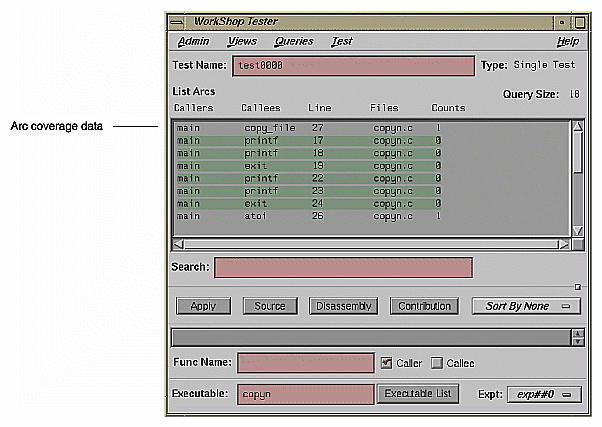Expand the Expt exp##0 dropdown

tap(543, 394)
